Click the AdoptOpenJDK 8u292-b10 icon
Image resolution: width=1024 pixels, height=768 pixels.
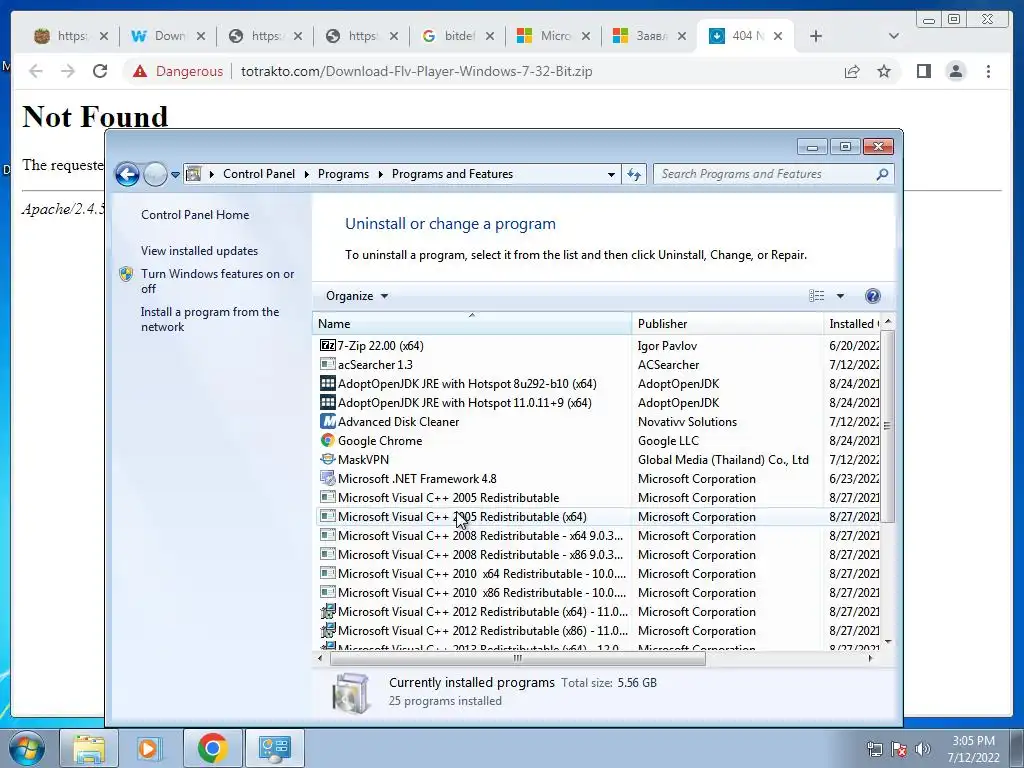327,383
